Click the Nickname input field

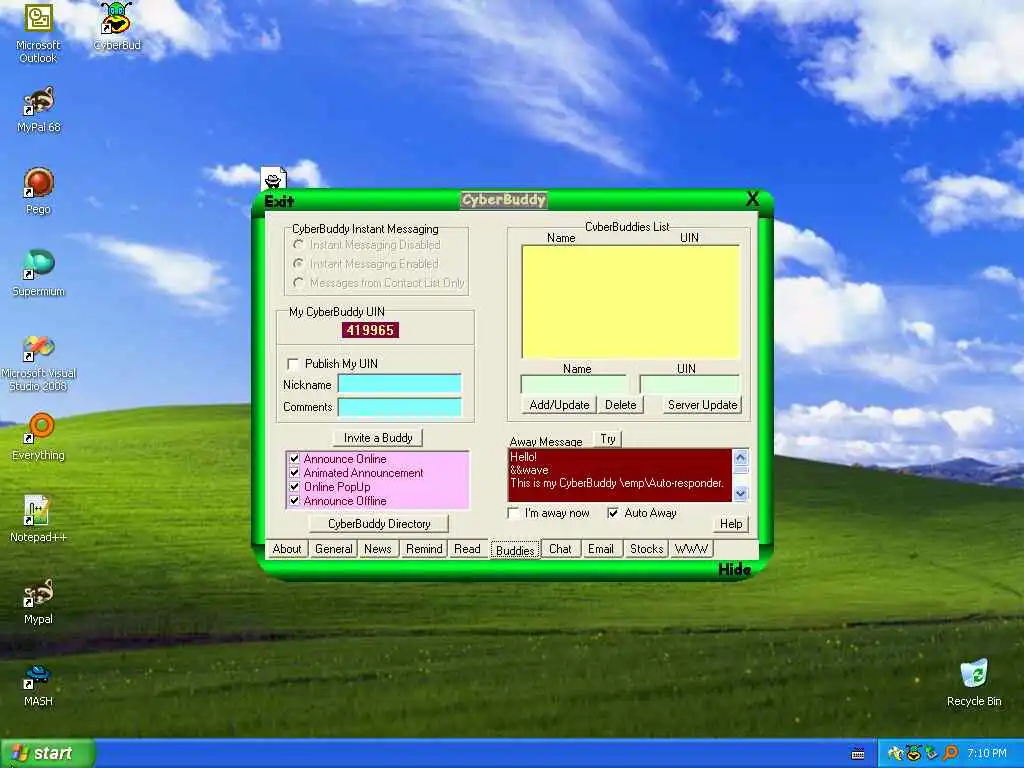[x=400, y=384]
